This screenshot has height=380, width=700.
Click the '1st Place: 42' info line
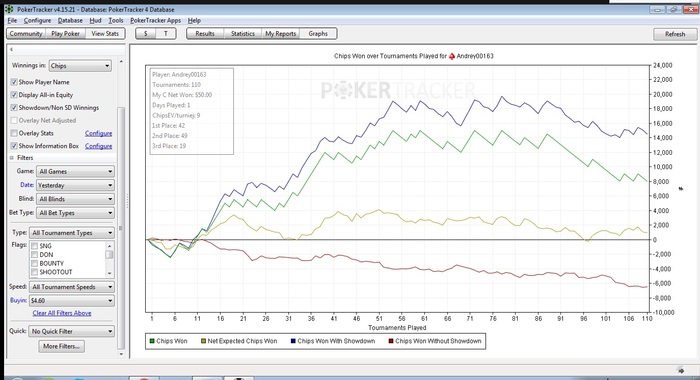click(x=169, y=126)
